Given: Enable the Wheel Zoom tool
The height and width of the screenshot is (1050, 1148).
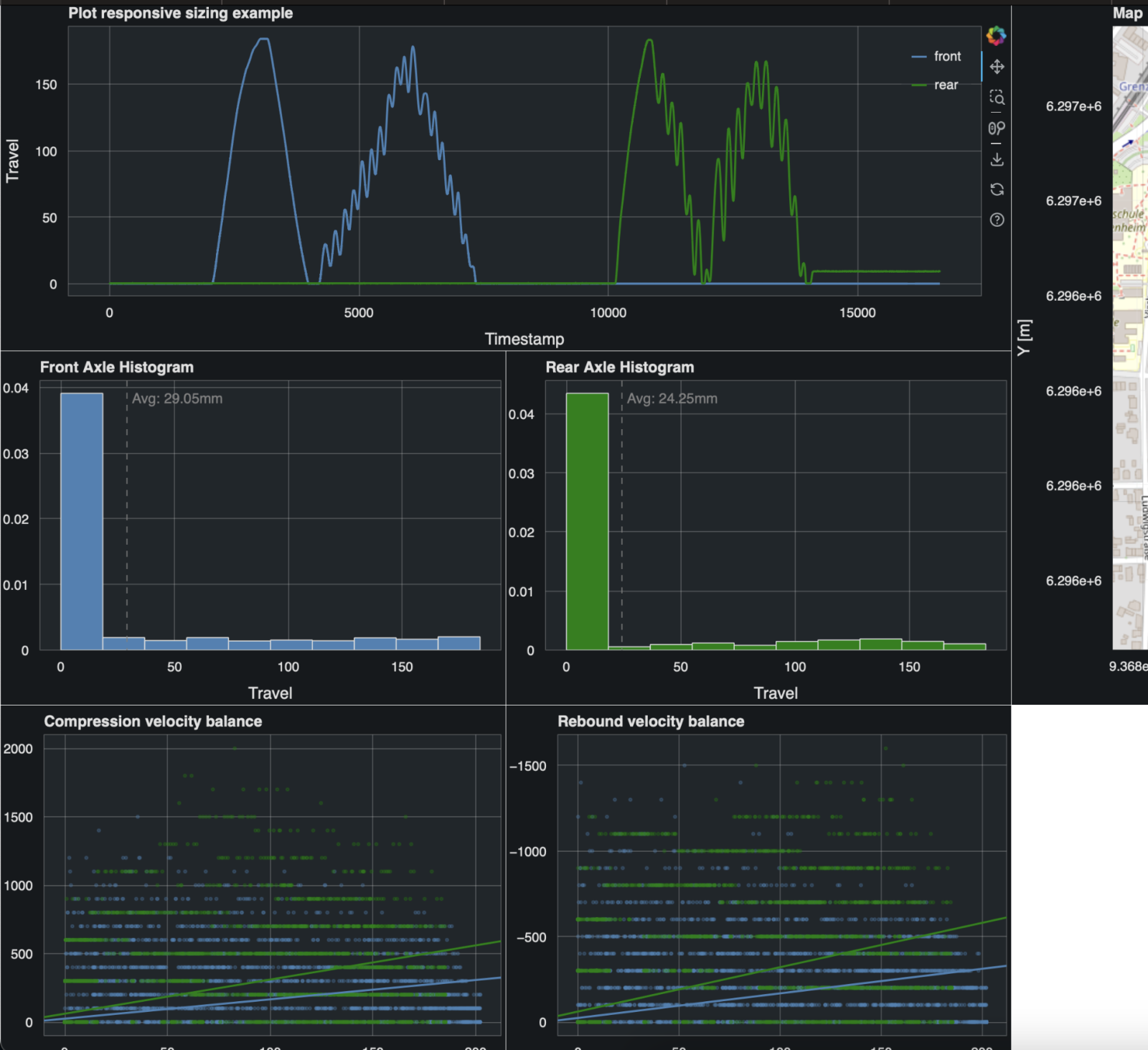Looking at the screenshot, I should 997,128.
